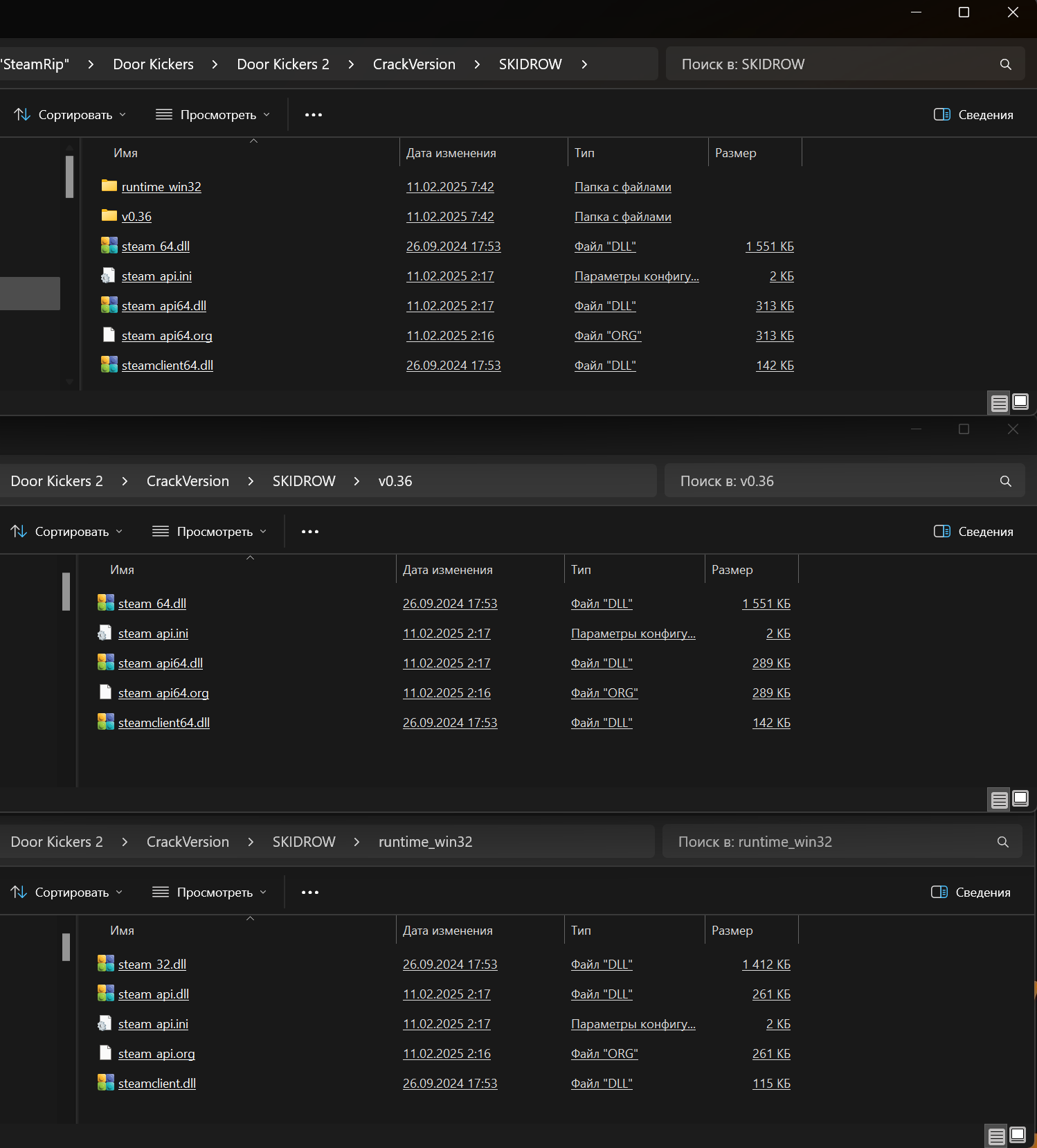
Task: Open Просмотреть dropdown in v0.36 window
Action: coord(209,532)
